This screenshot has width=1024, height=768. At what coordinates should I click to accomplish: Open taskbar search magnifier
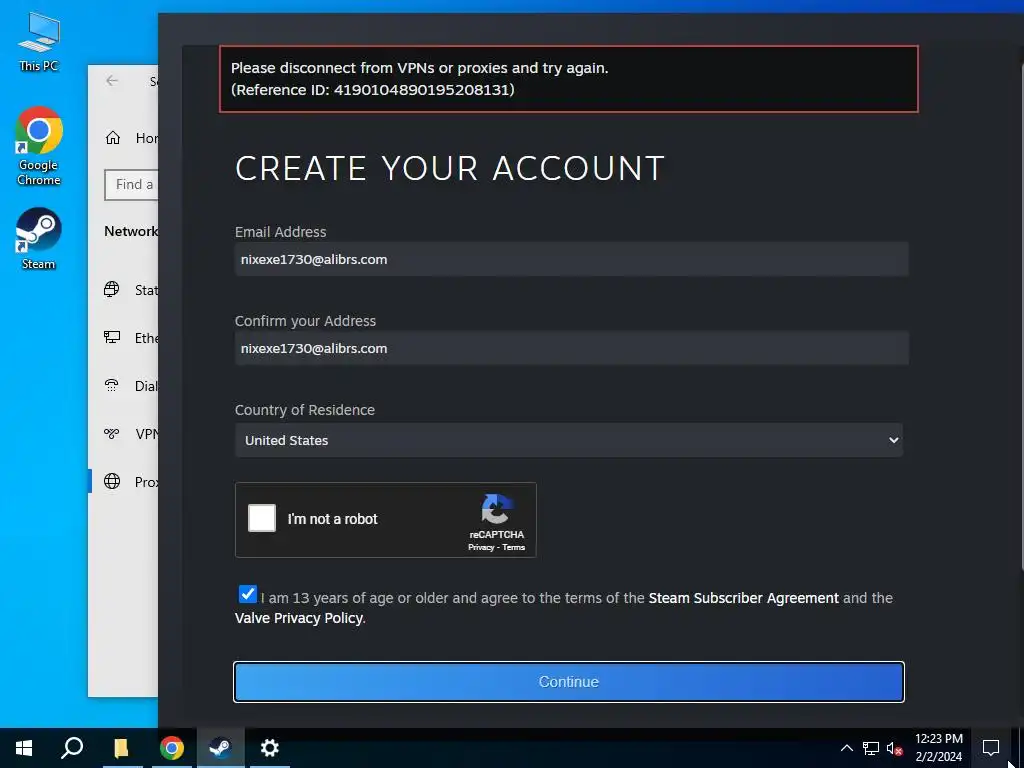pyautogui.click(x=72, y=748)
